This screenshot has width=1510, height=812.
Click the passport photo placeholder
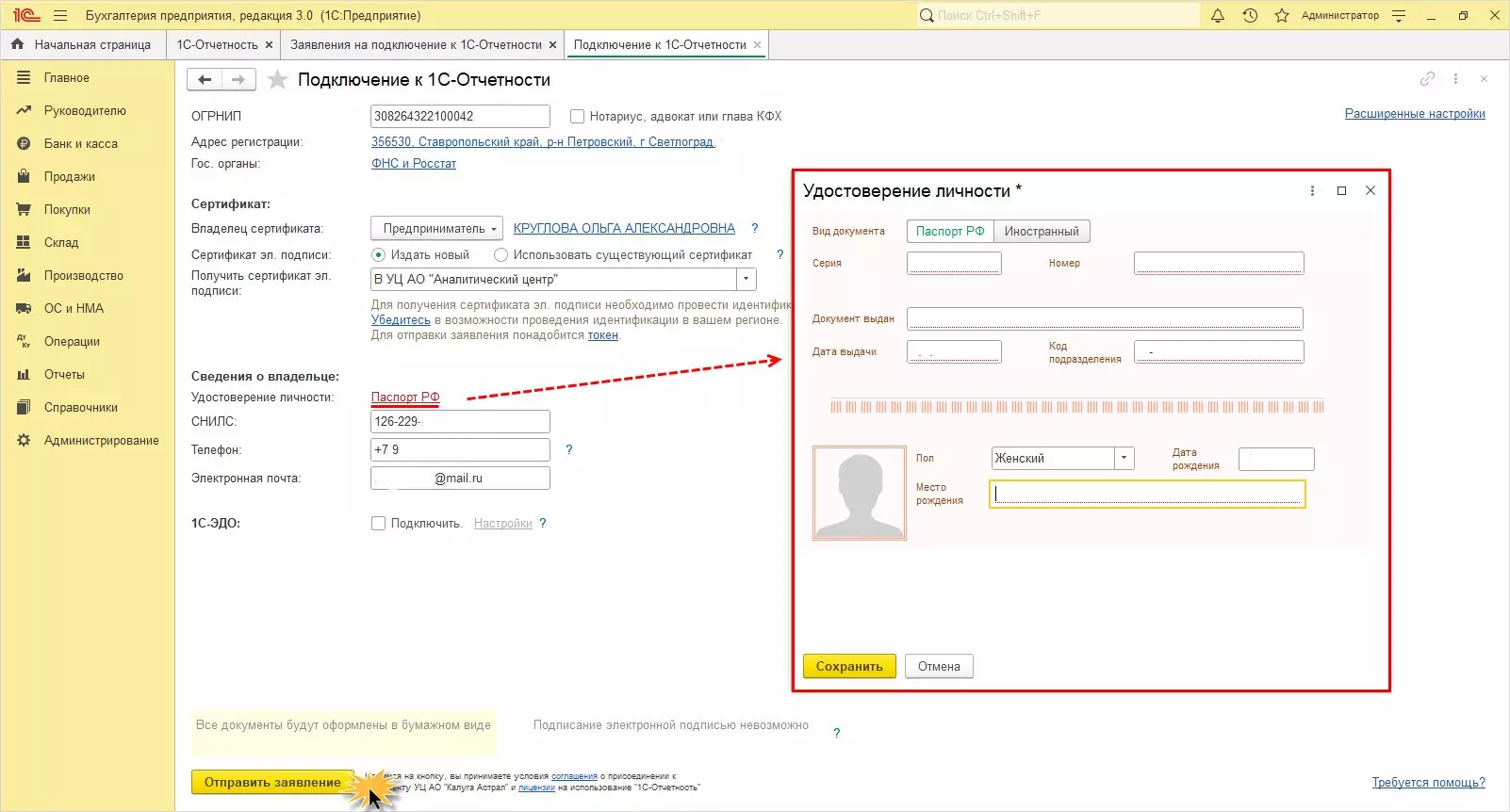pyautogui.click(x=859, y=494)
